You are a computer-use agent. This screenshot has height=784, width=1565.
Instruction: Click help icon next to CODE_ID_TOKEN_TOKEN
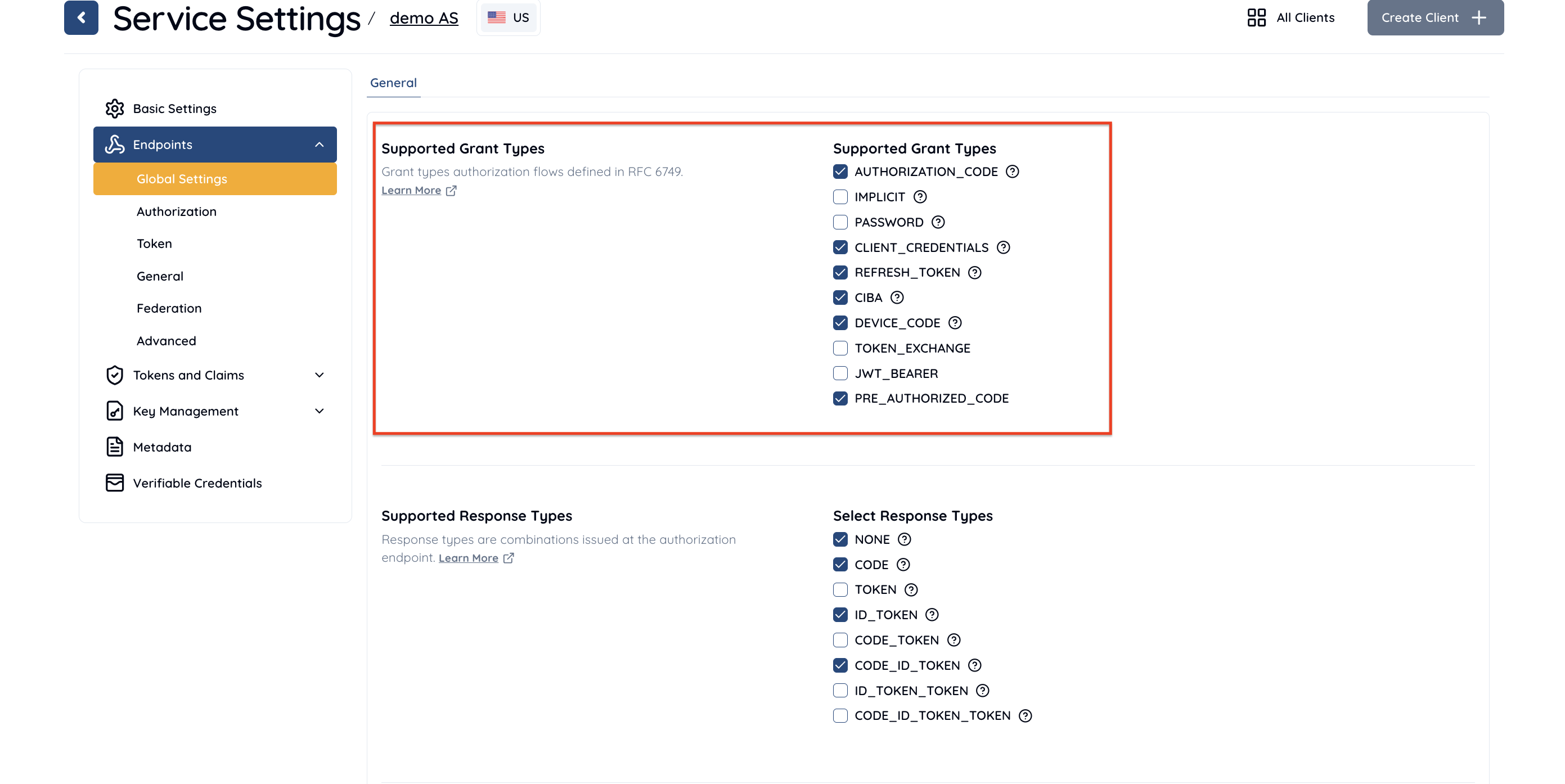[x=1025, y=716]
